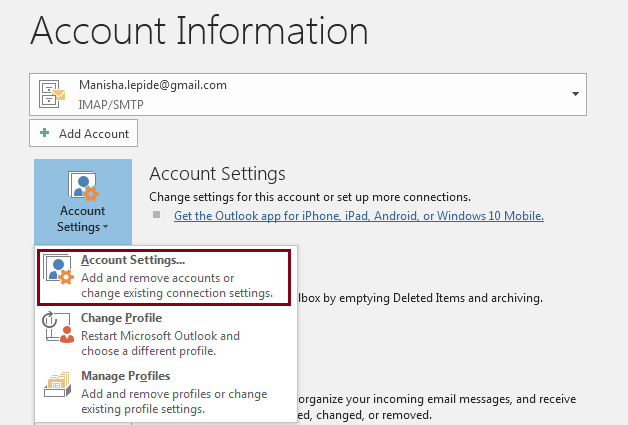This screenshot has width=628, height=425.
Task: Select the Manisha.lepide@gmail.com account text
Action: point(153,85)
